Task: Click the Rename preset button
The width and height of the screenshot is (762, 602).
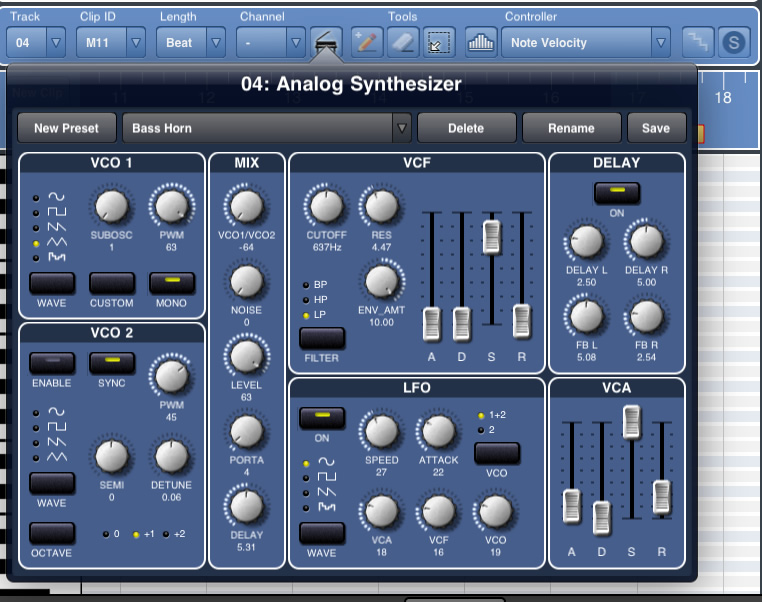Action: coord(572,128)
